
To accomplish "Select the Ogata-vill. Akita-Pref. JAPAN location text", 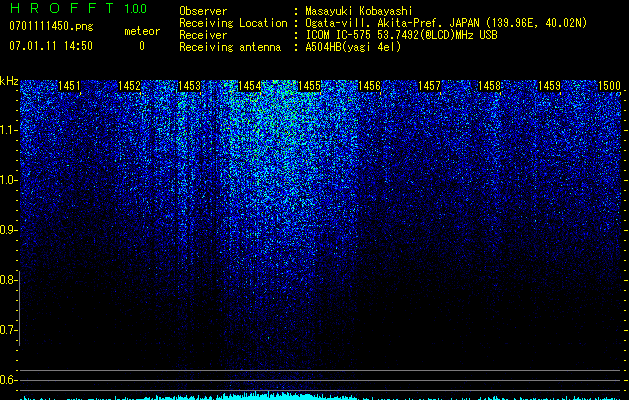I will pos(446,23).
